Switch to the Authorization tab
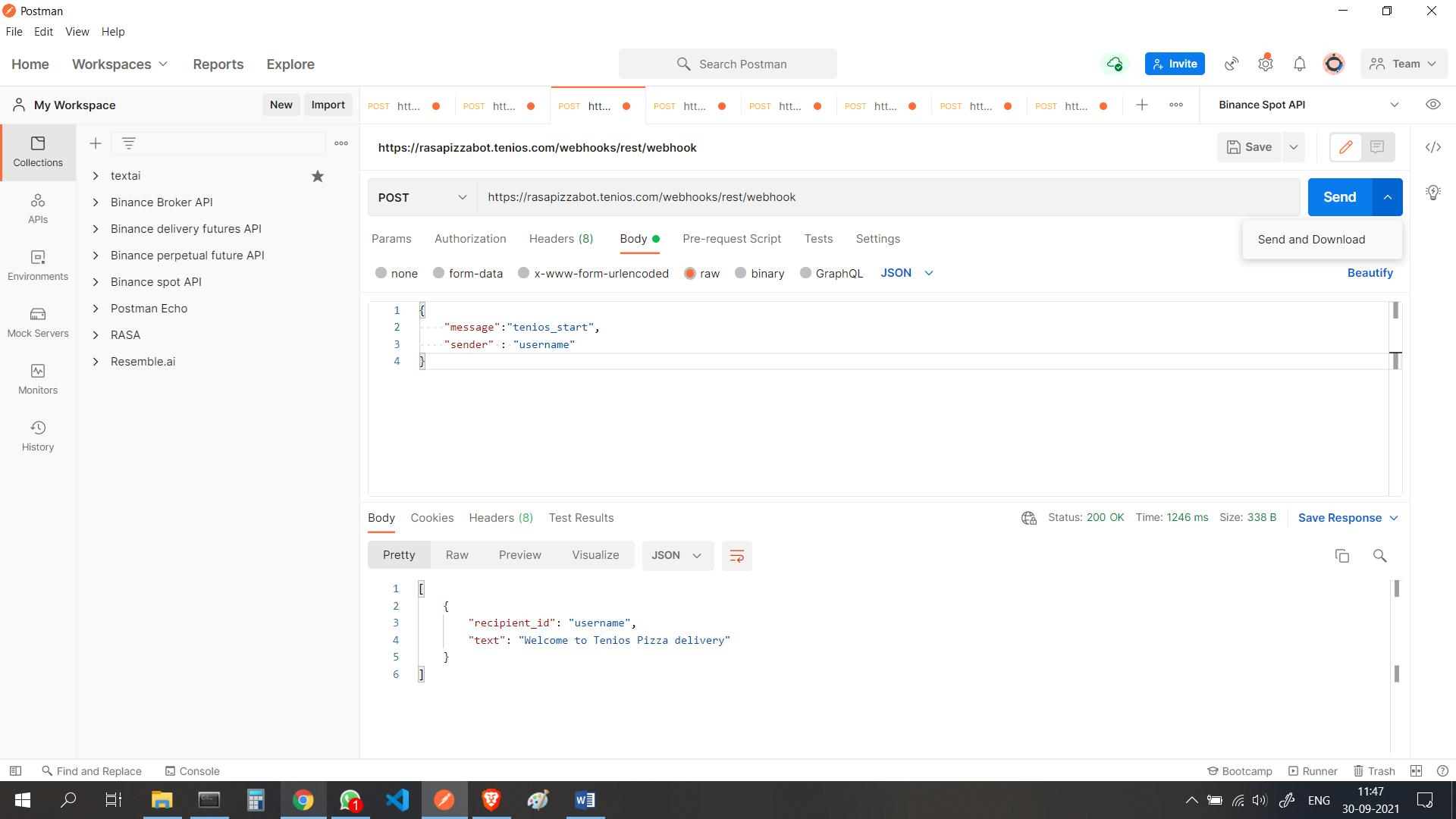This screenshot has width=1456, height=819. pos(470,238)
